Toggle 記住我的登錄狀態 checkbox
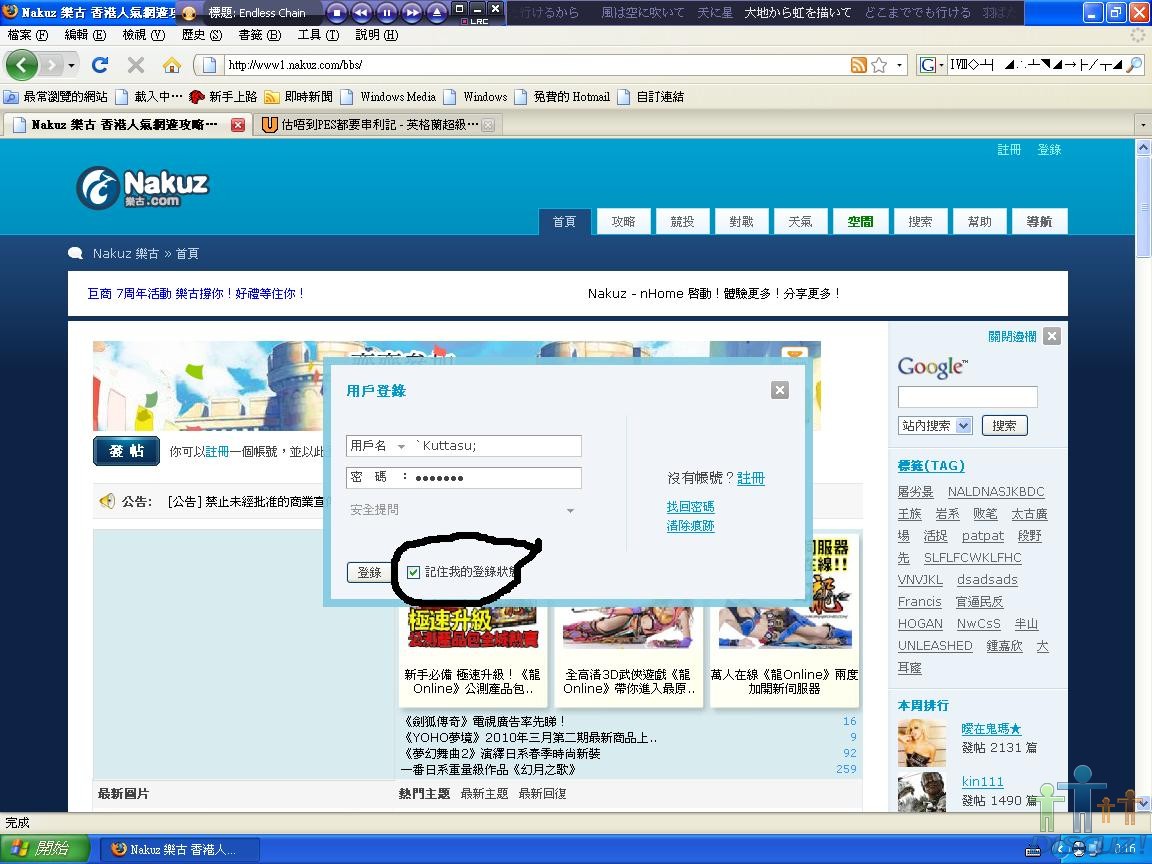 [414, 572]
